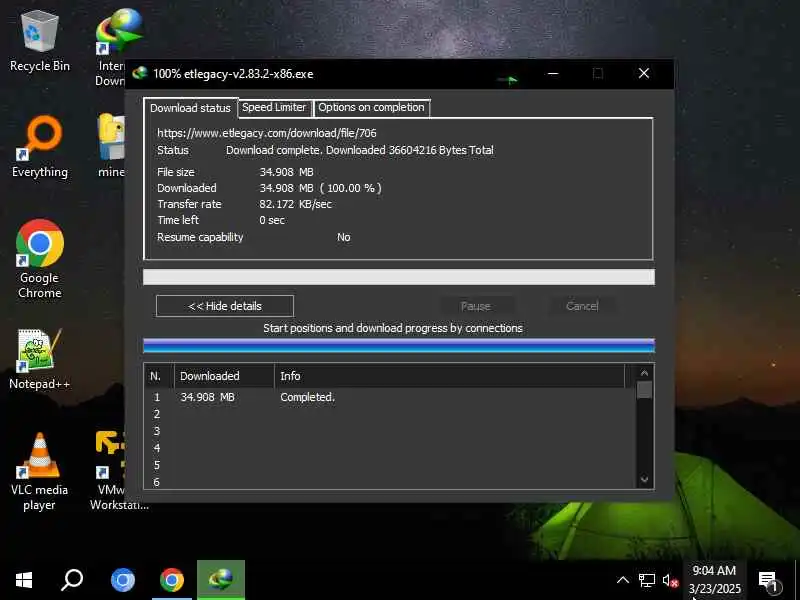Screen dimensions: 800x600
Task: Switch to the Download status tab
Action: [190, 108]
